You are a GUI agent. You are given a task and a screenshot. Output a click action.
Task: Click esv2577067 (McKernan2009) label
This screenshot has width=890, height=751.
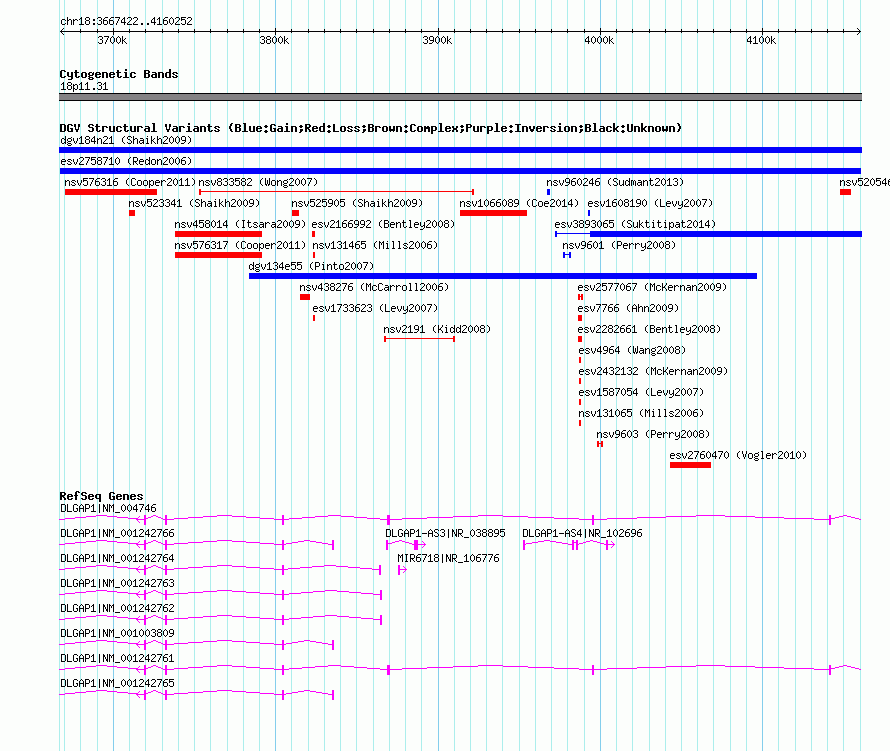point(652,287)
